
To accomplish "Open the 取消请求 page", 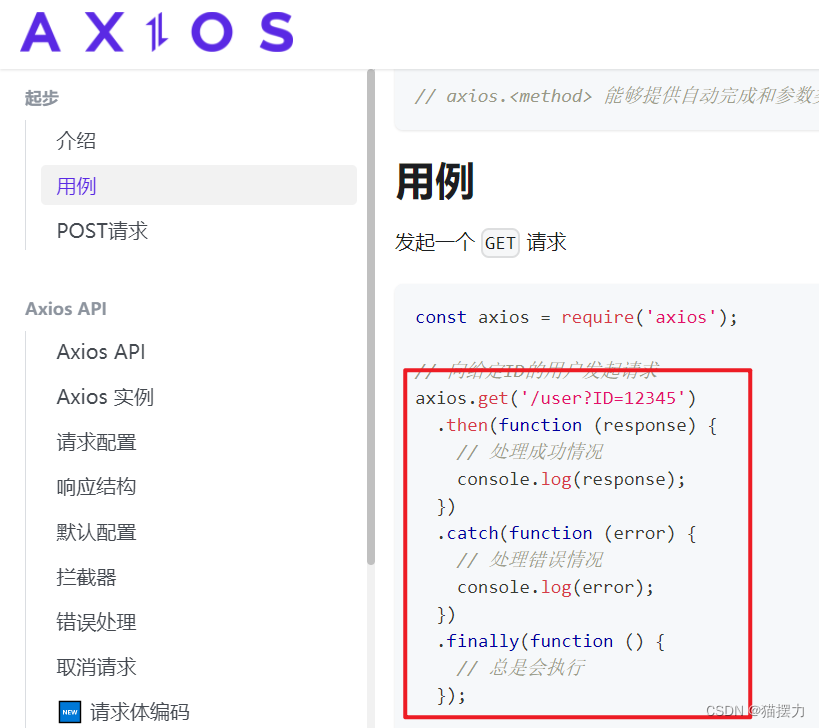I will coord(97,667).
